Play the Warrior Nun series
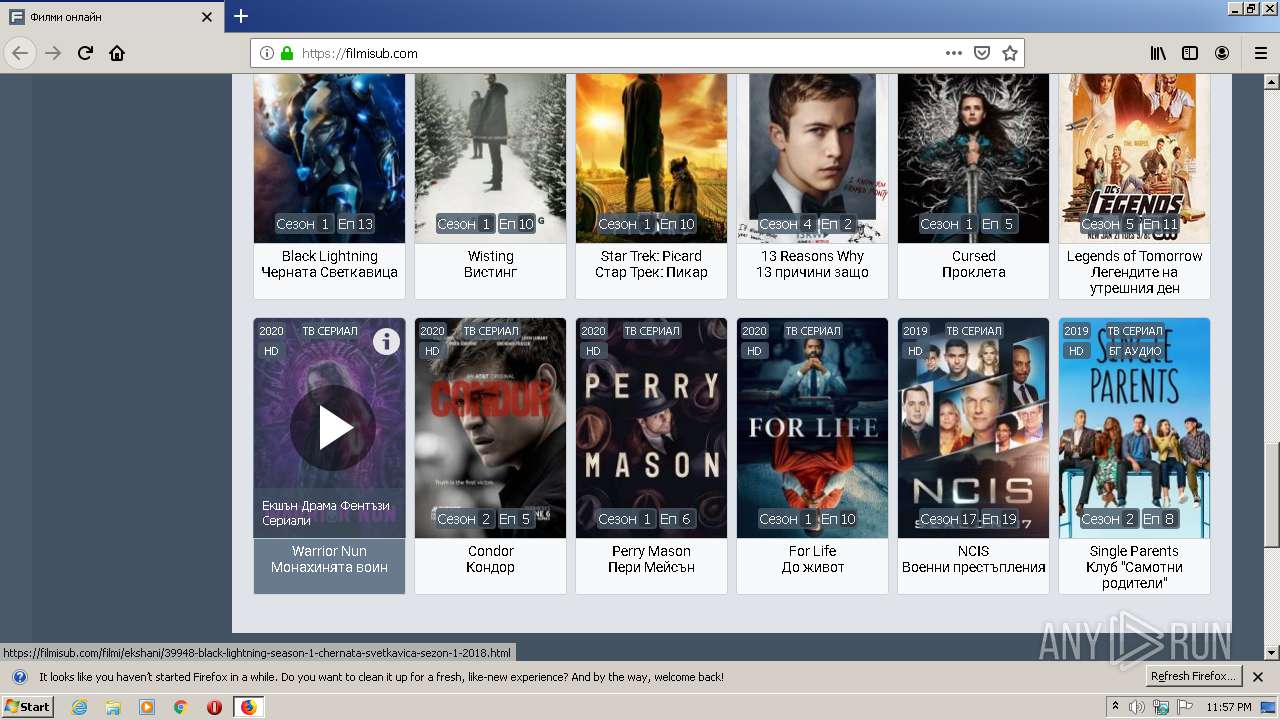Viewport: 1280px width, 720px height. [x=333, y=428]
